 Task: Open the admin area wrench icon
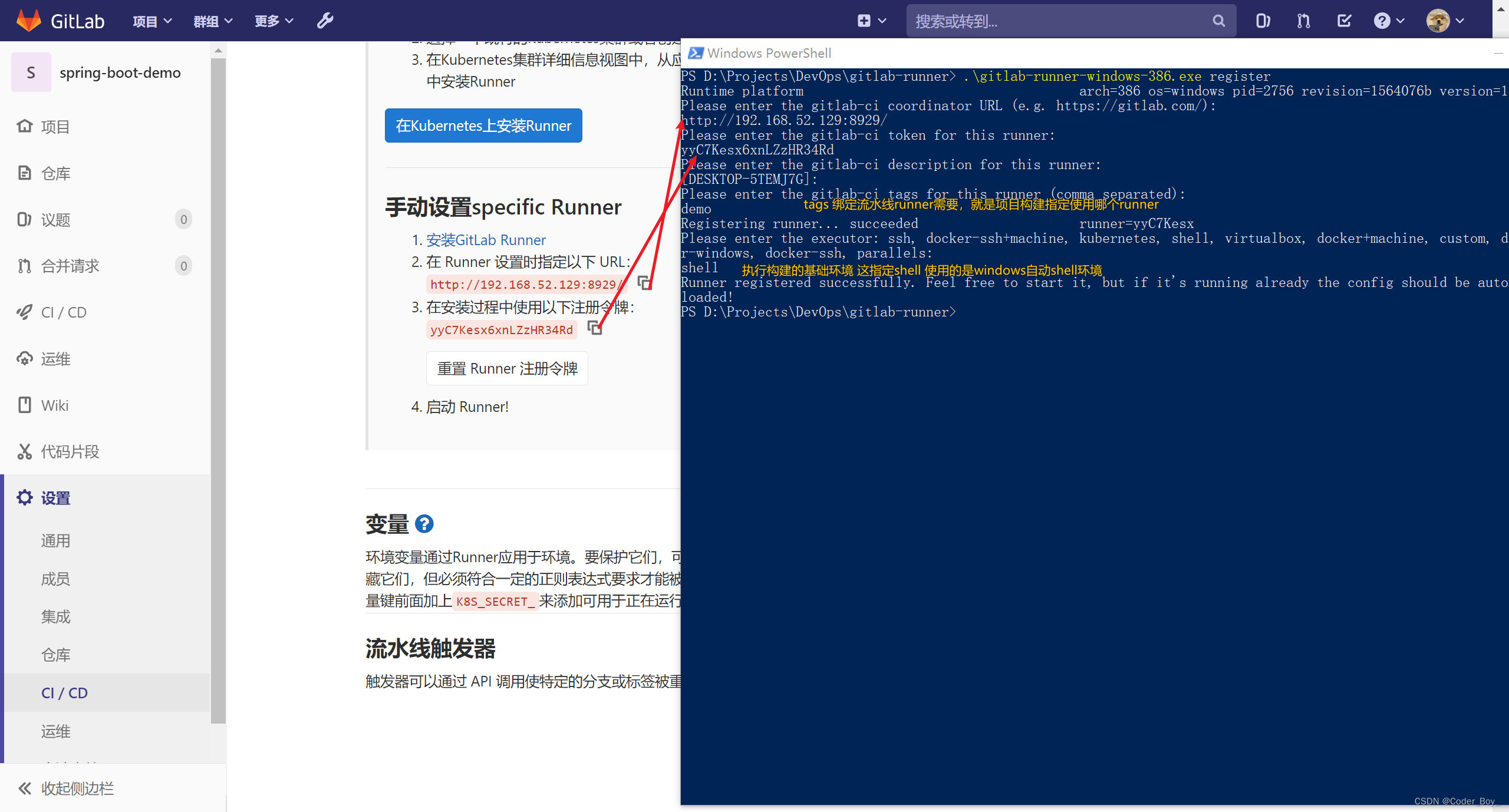point(325,21)
